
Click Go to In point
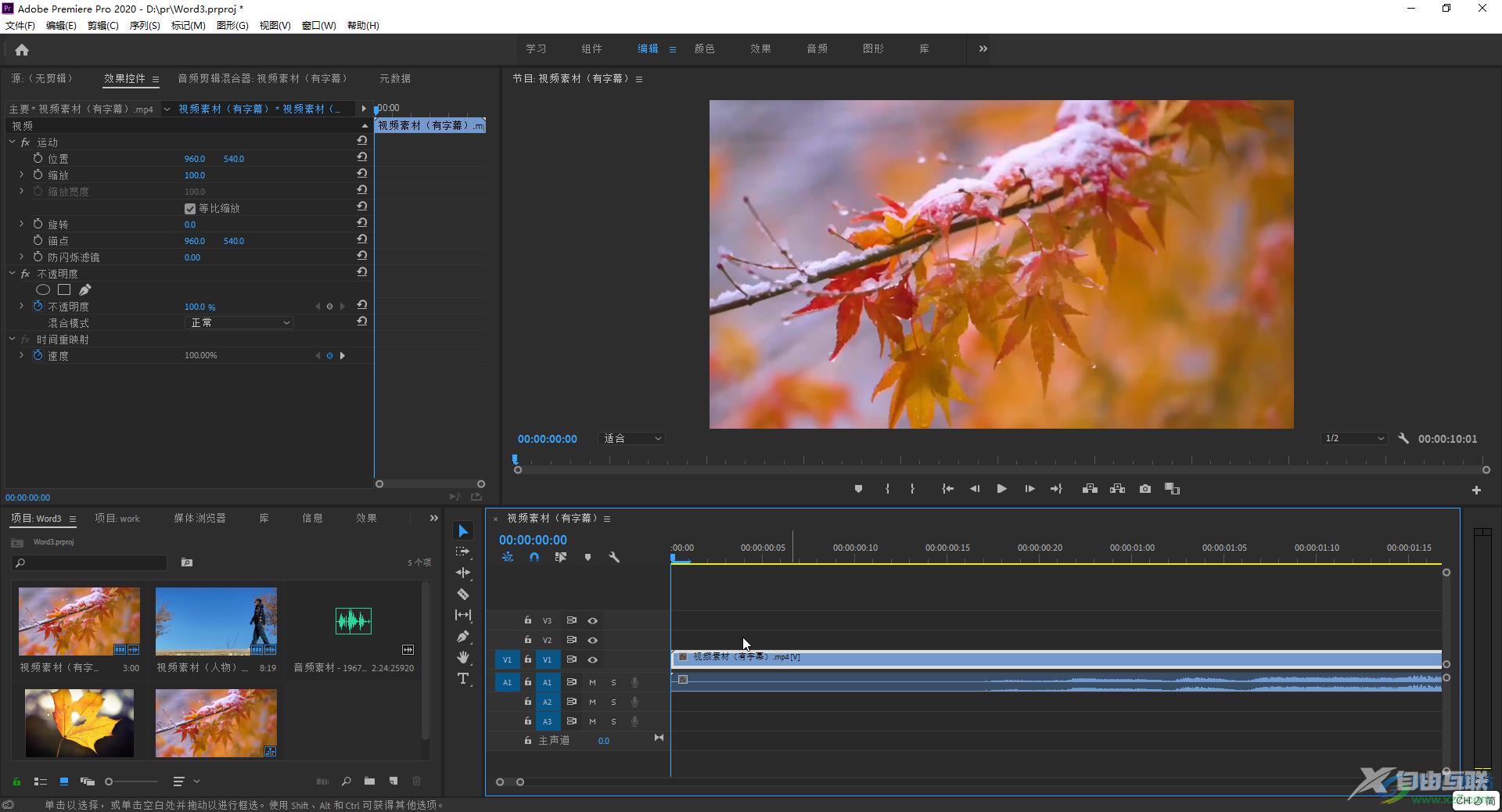pos(947,489)
